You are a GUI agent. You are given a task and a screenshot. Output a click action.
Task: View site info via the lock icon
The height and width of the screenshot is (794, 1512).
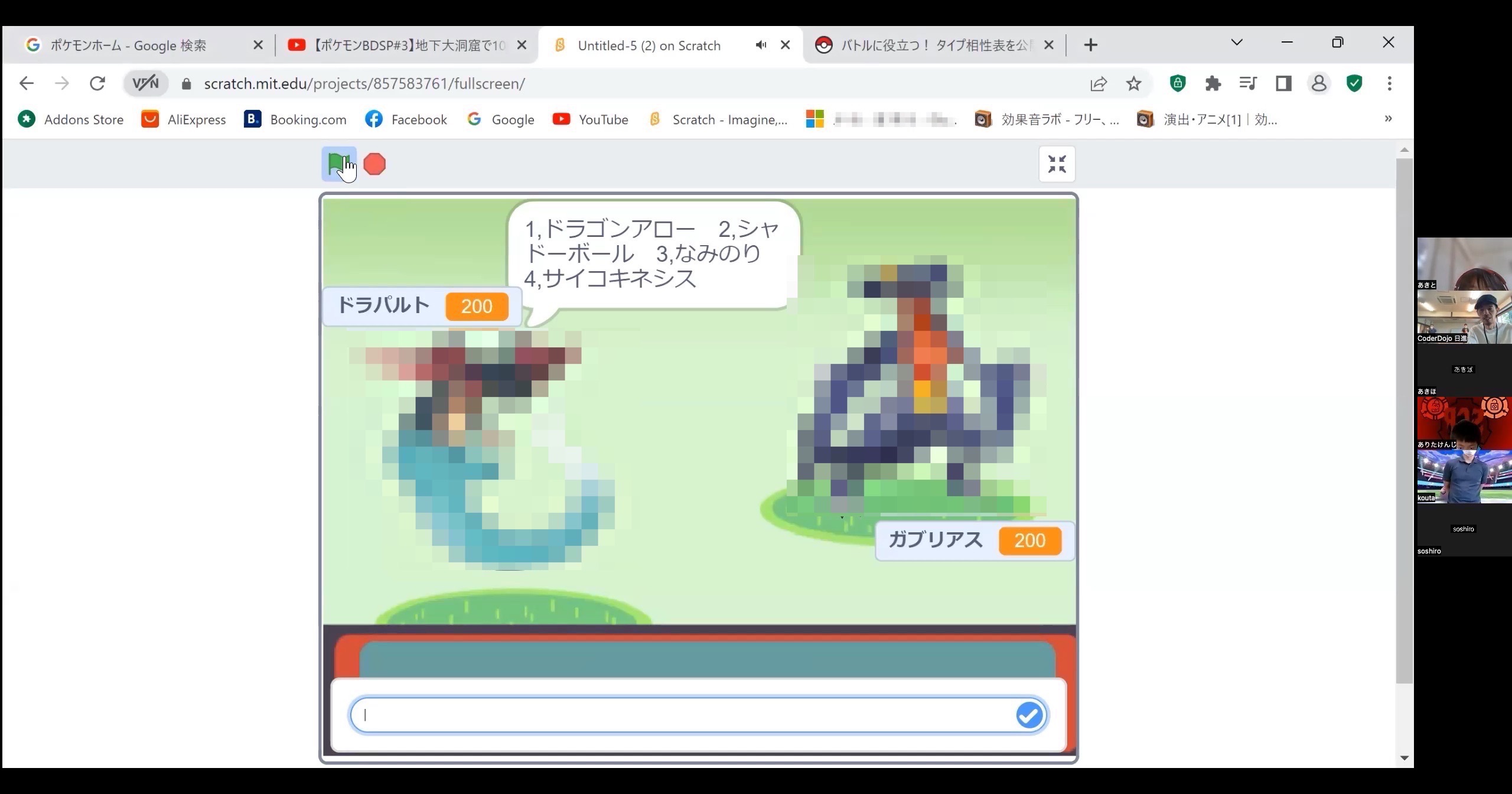[187, 84]
